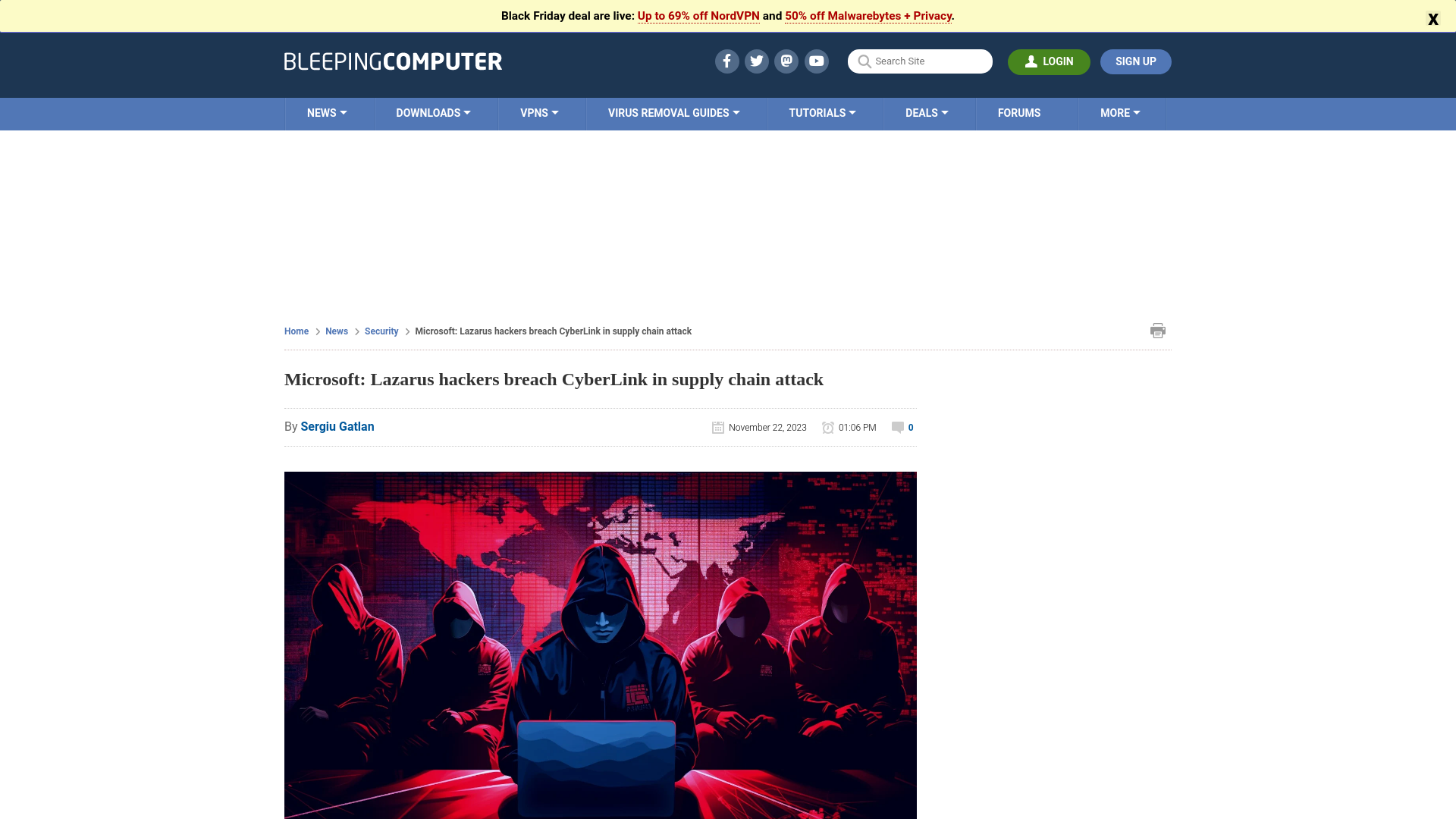Expand the NEWS dropdown menu
1456x819 pixels.
[327, 113]
